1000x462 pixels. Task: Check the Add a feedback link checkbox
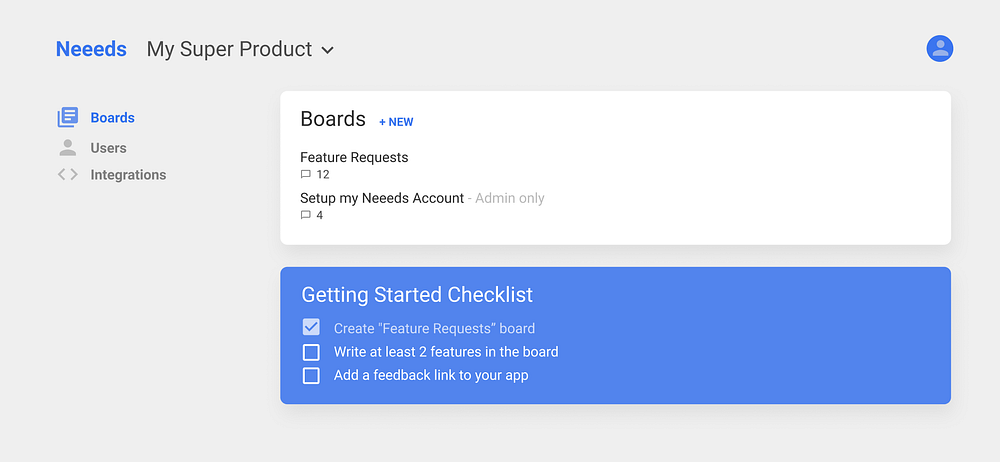coord(311,376)
